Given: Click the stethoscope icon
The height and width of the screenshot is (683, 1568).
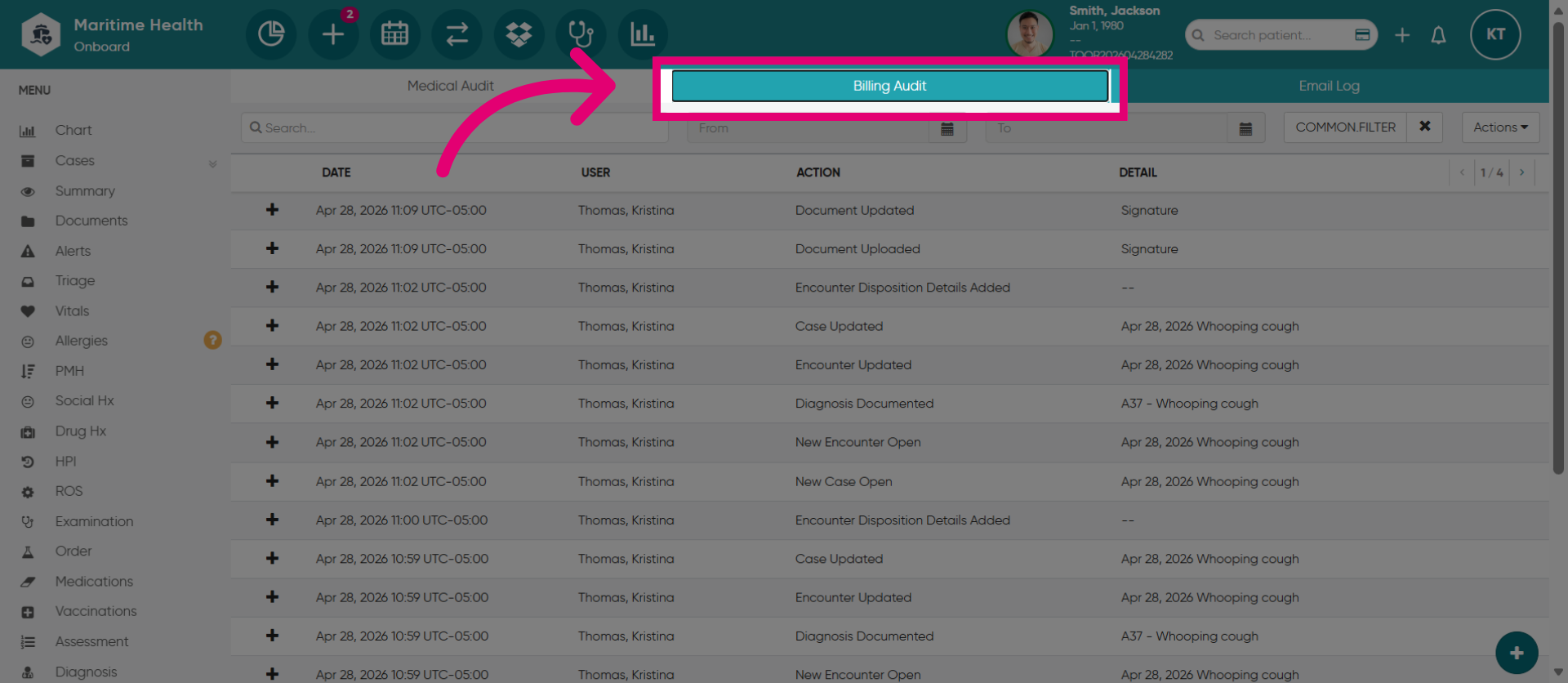Looking at the screenshot, I should [581, 34].
